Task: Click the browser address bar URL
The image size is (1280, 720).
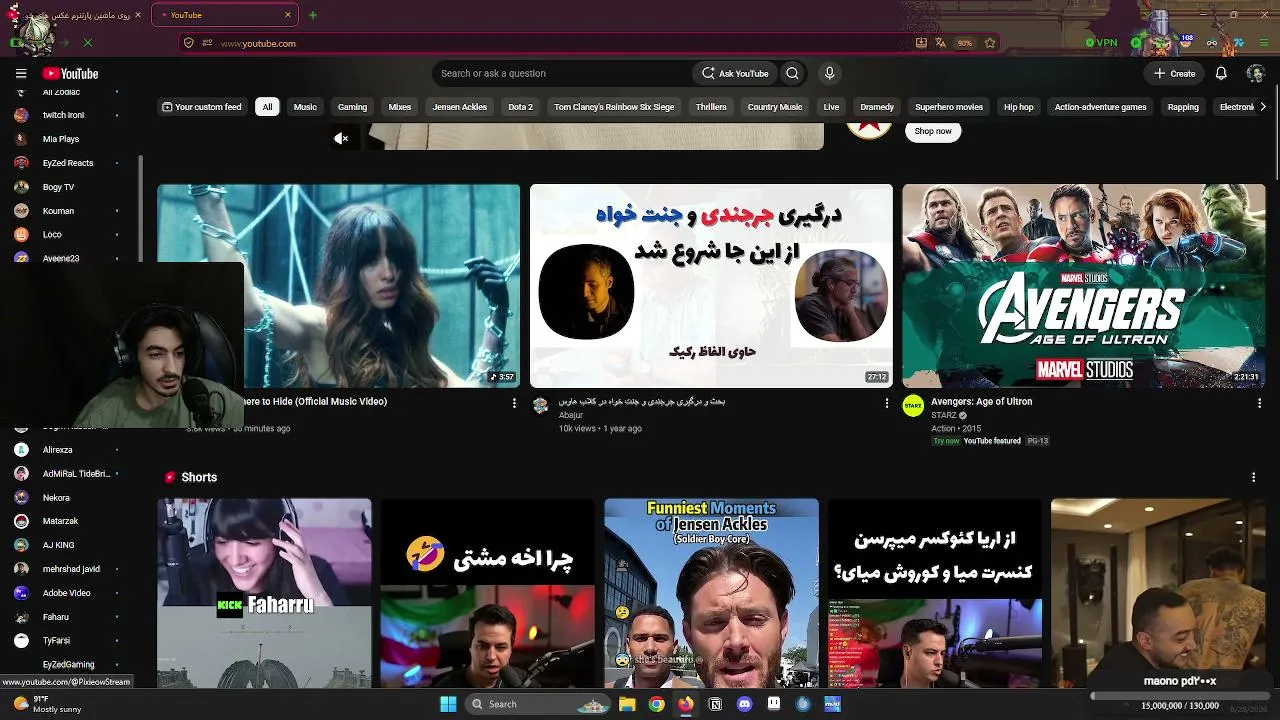Action: point(258,43)
